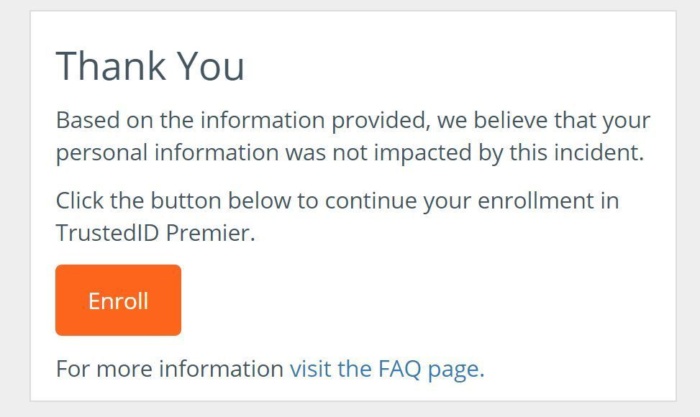Image resolution: width=700 pixels, height=417 pixels.
Task: Click the word "enrollment" in the second paragraph
Action: [536, 200]
